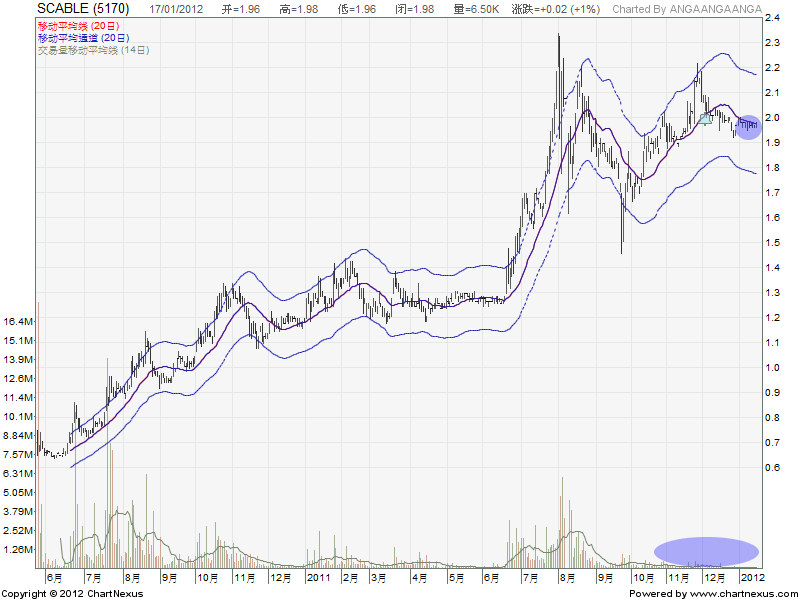Click the grey 交易量移动平均线 (14日) legend entry
800x600 pixels.
[92, 50]
